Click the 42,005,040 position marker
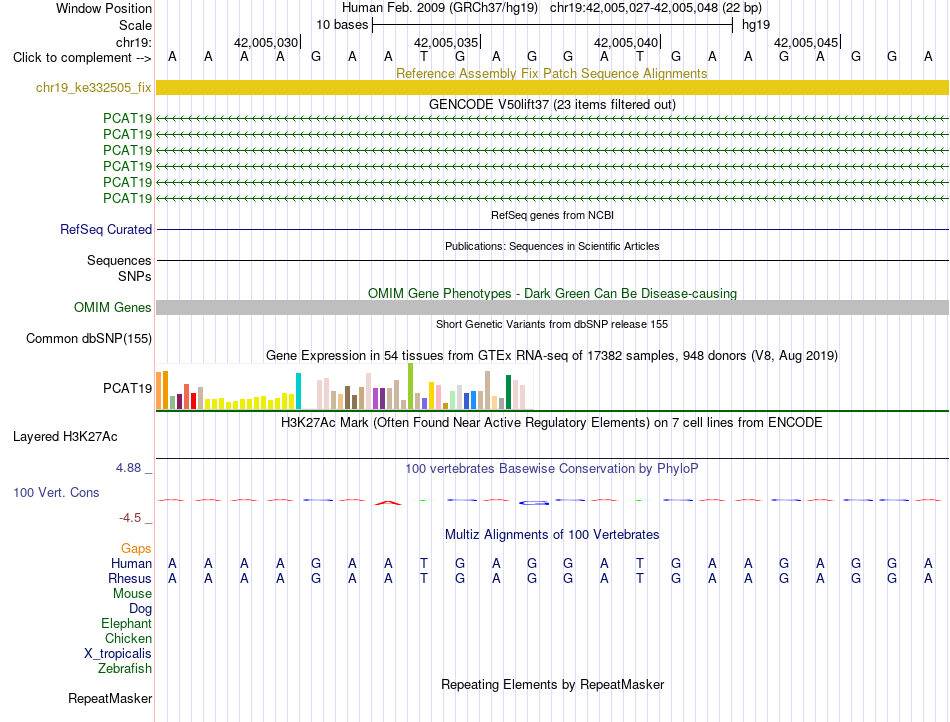 [626, 42]
